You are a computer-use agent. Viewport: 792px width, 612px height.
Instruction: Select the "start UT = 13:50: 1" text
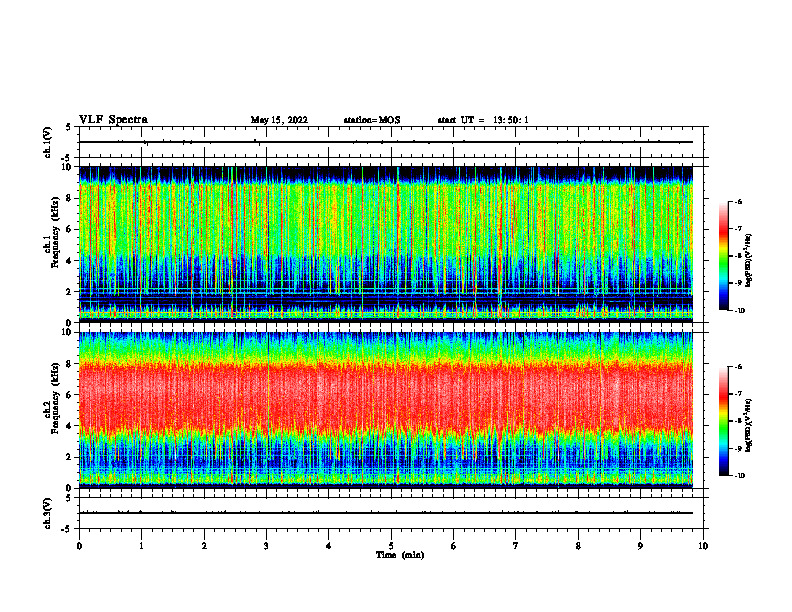(x=483, y=120)
